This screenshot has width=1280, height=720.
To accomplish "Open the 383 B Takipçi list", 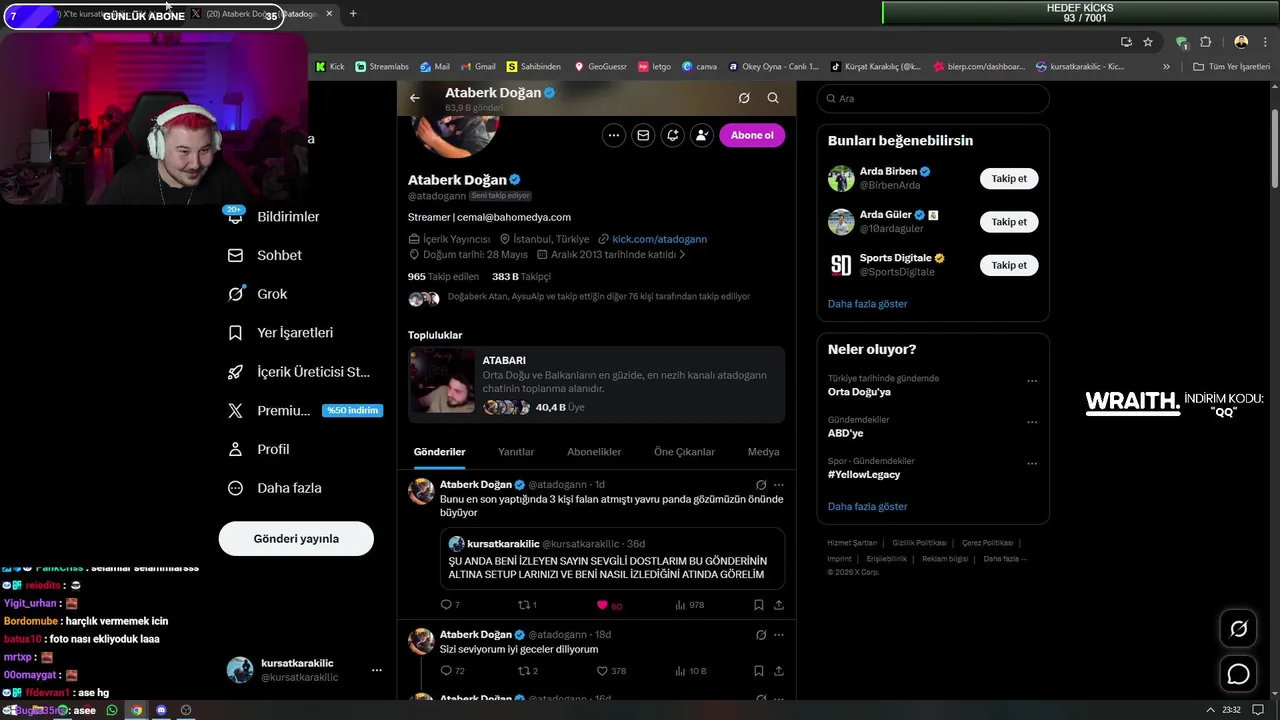I will 521,276.
